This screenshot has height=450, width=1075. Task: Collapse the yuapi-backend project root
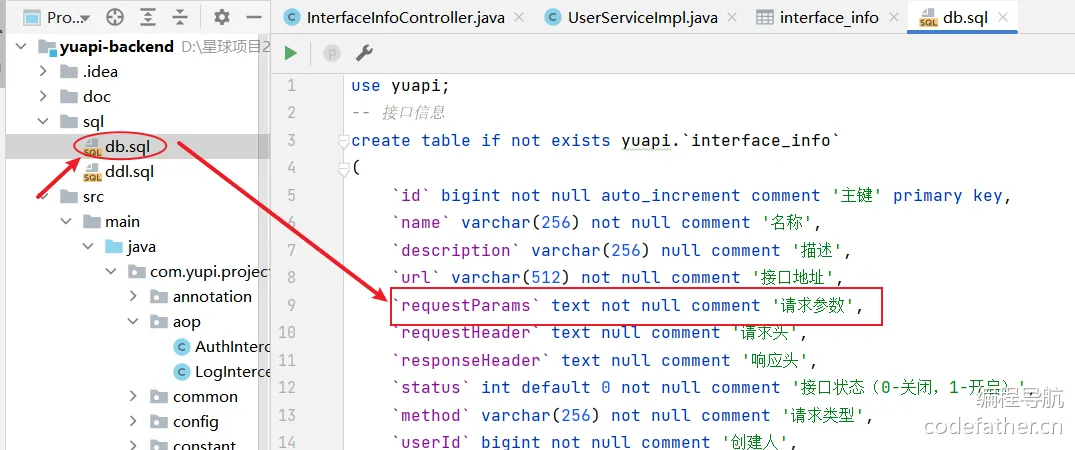21,47
